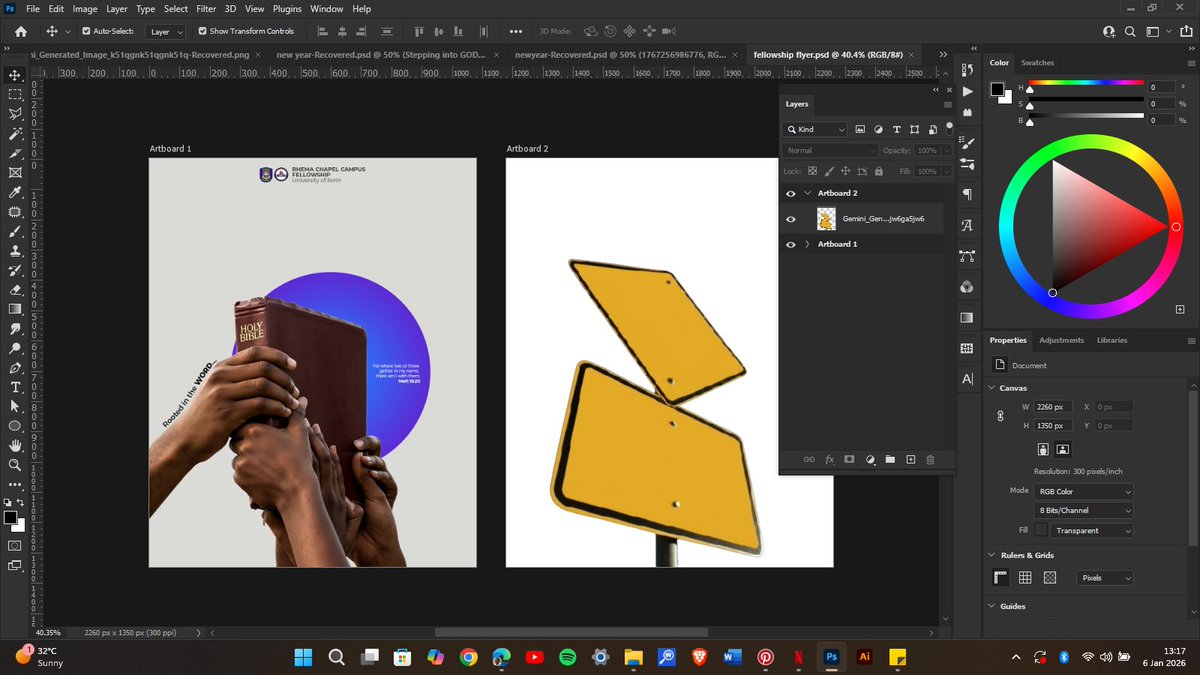
Task: Select the Polygonal Lasso tool
Action: [x=15, y=114]
